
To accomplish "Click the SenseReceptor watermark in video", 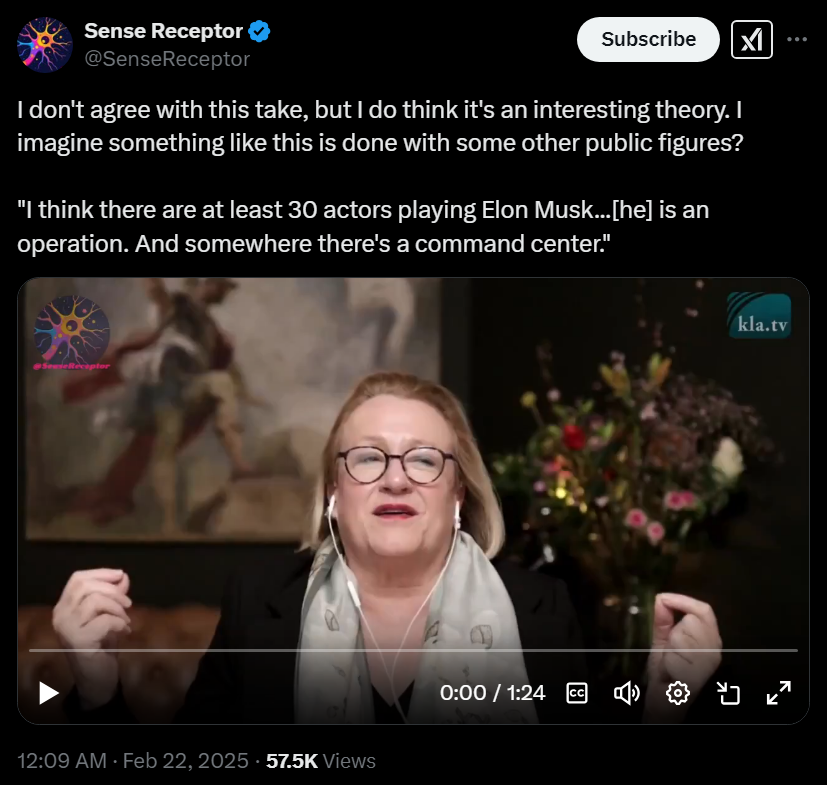I will click(72, 333).
